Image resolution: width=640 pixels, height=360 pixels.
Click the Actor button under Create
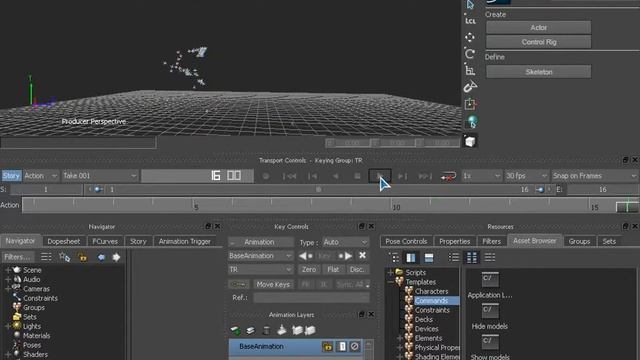(538, 27)
